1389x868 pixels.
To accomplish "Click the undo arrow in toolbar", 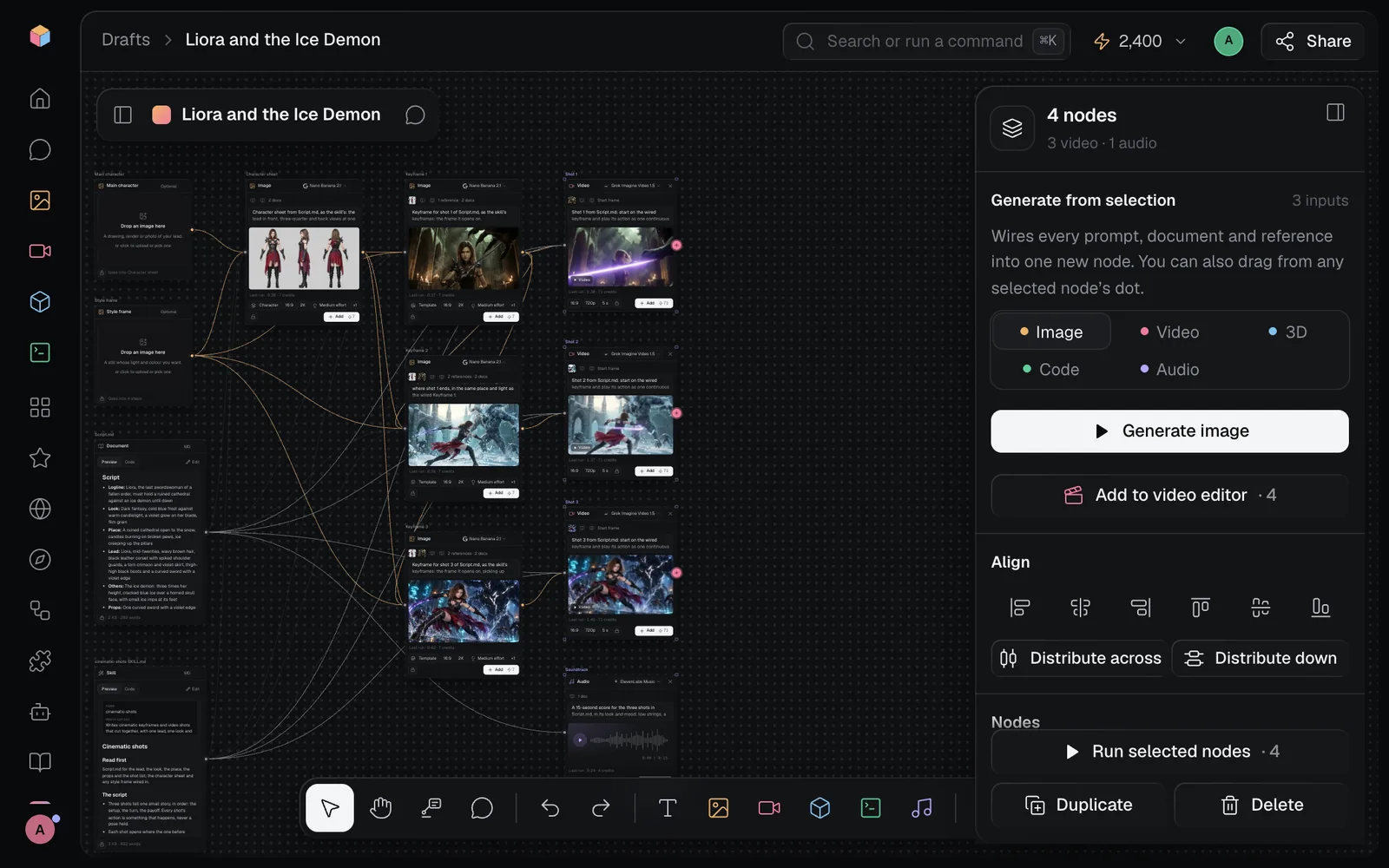I will (x=550, y=808).
